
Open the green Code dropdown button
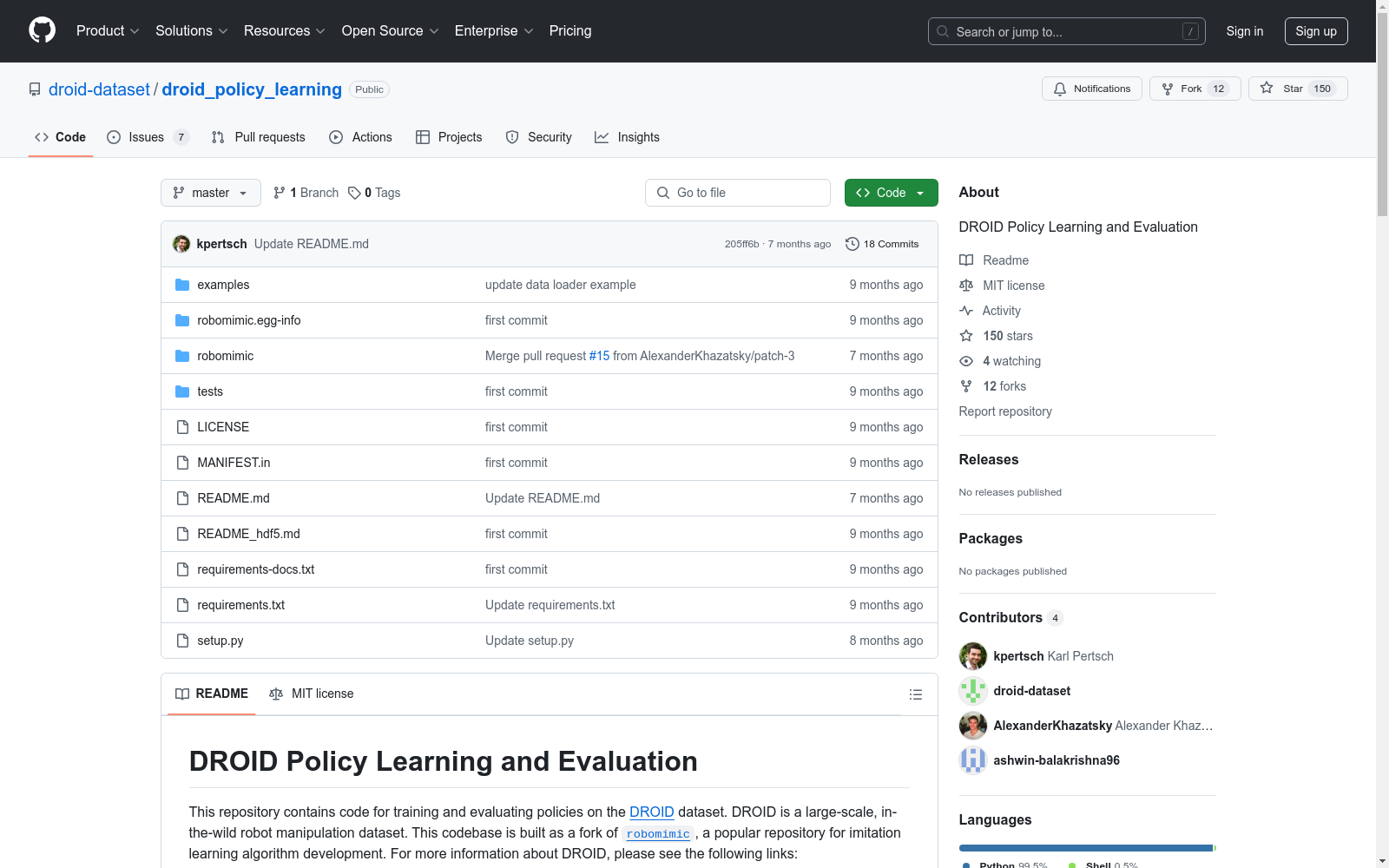click(891, 193)
